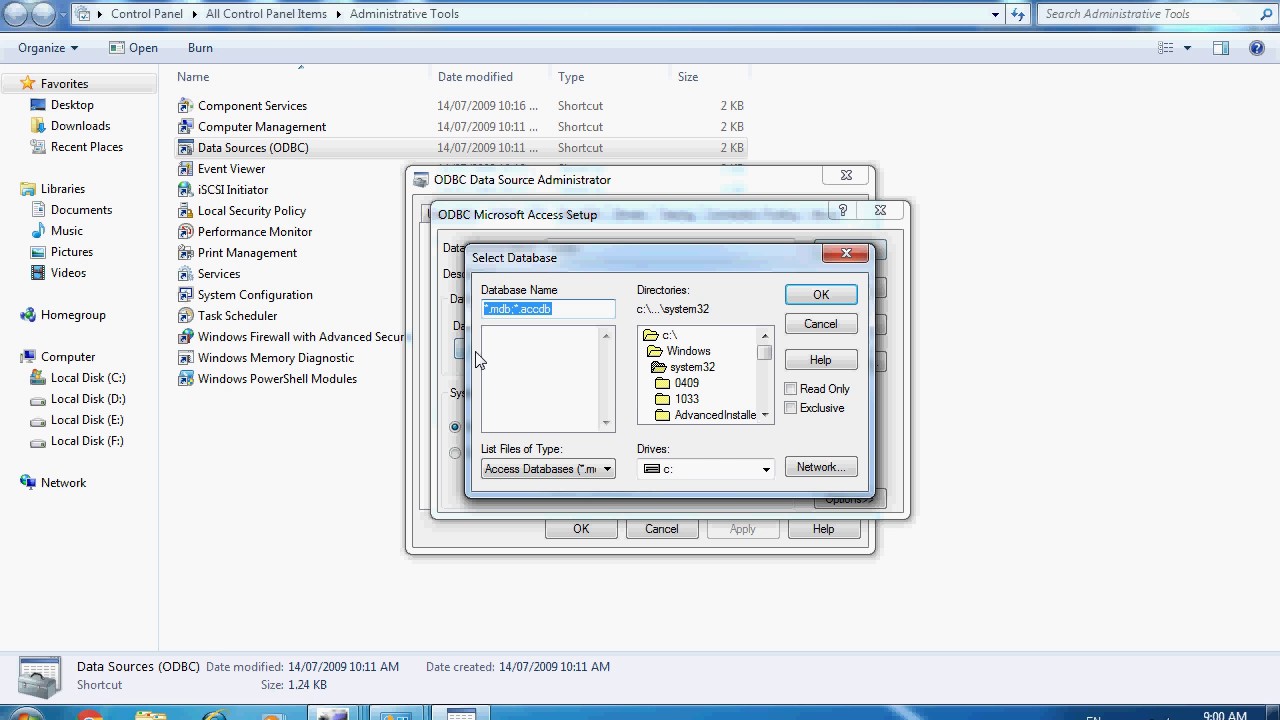The image size is (1280, 720).
Task: Click the Open toolbar command
Action: pos(133,48)
